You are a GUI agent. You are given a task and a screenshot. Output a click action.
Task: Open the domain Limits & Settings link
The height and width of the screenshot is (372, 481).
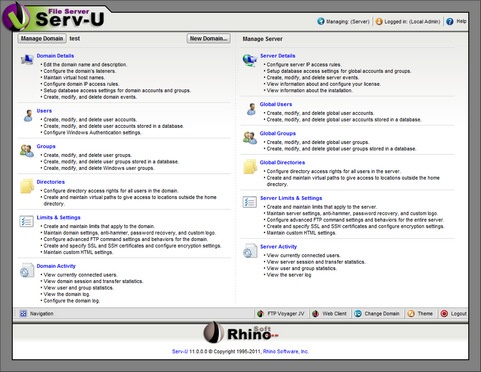point(58,217)
